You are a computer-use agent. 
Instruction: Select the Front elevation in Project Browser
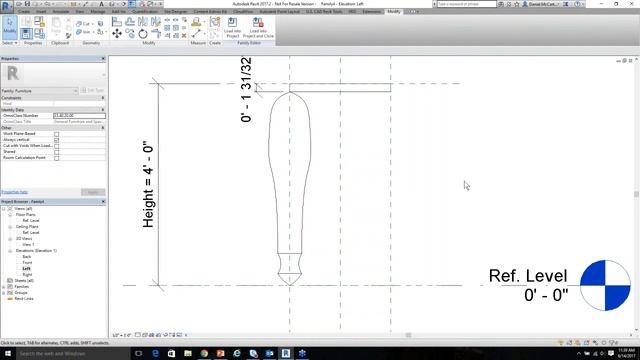27,263
